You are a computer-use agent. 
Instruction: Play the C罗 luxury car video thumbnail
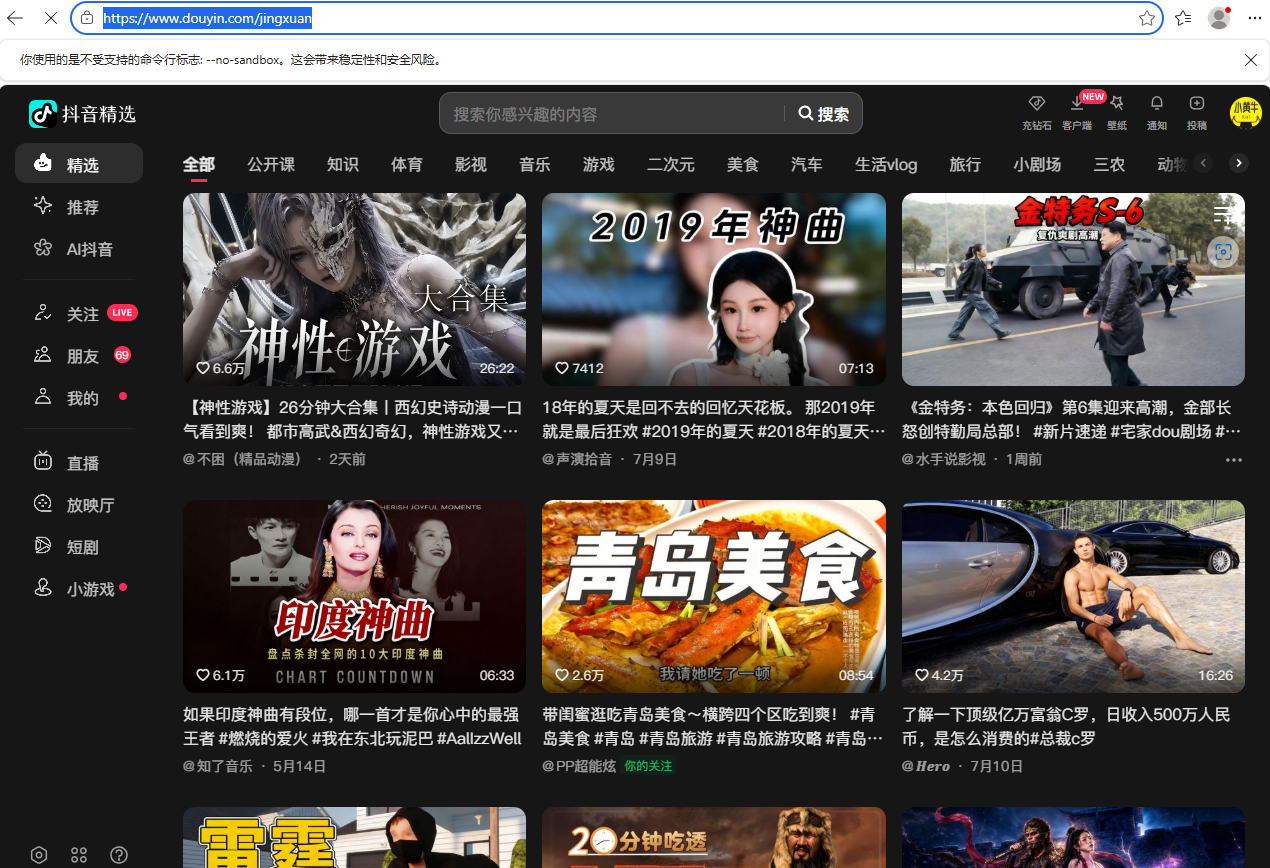[x=1073, y=596]
